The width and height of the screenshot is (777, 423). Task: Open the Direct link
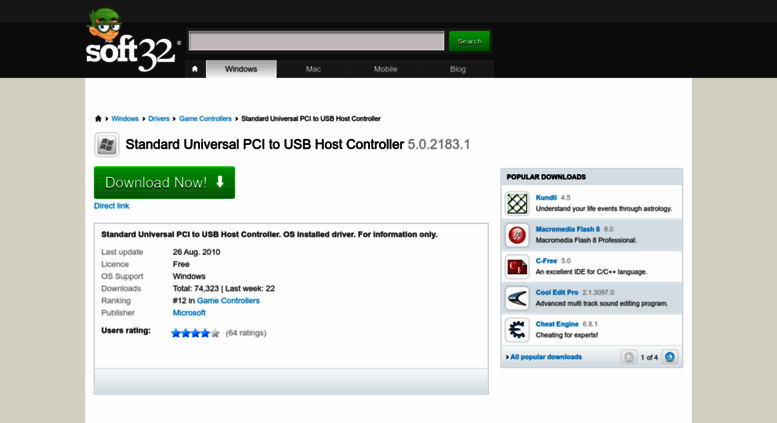click(111, 206)
